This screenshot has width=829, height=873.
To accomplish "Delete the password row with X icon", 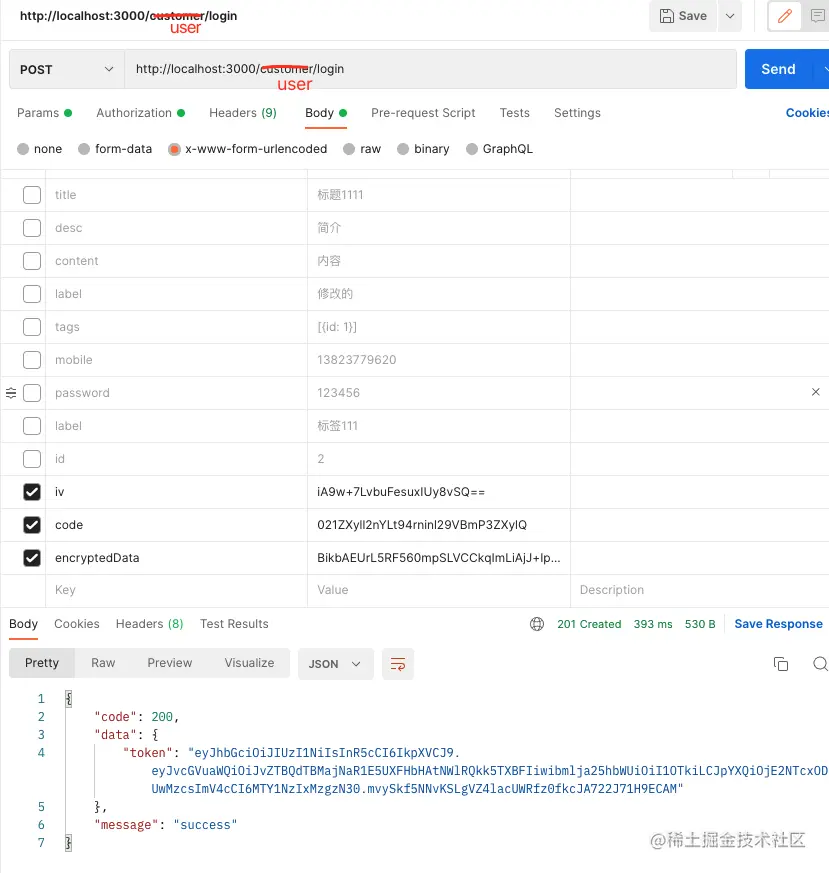I will (x=816, y=392).
